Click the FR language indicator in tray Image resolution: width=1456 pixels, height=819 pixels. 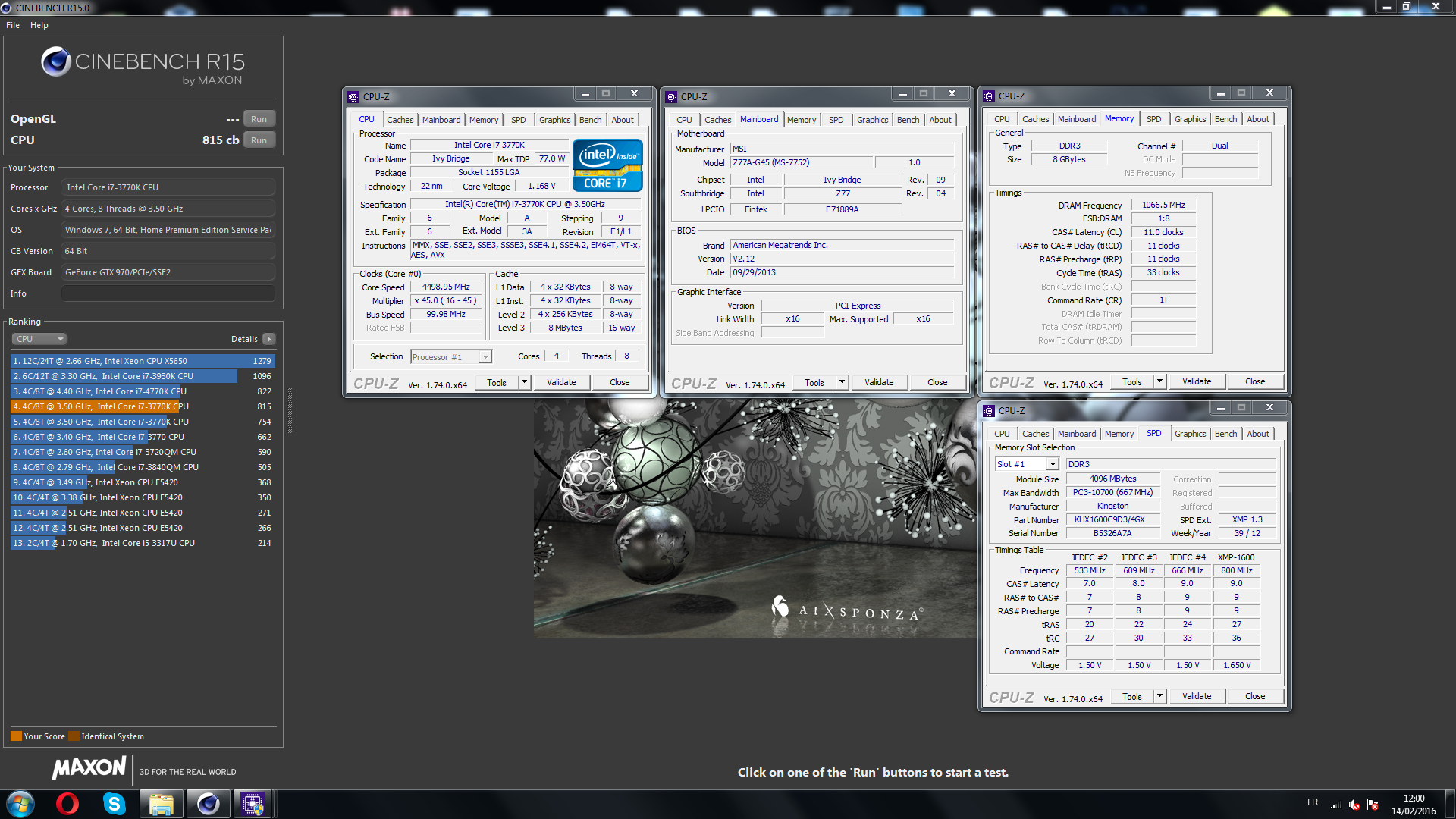[x=1313, y=802]
